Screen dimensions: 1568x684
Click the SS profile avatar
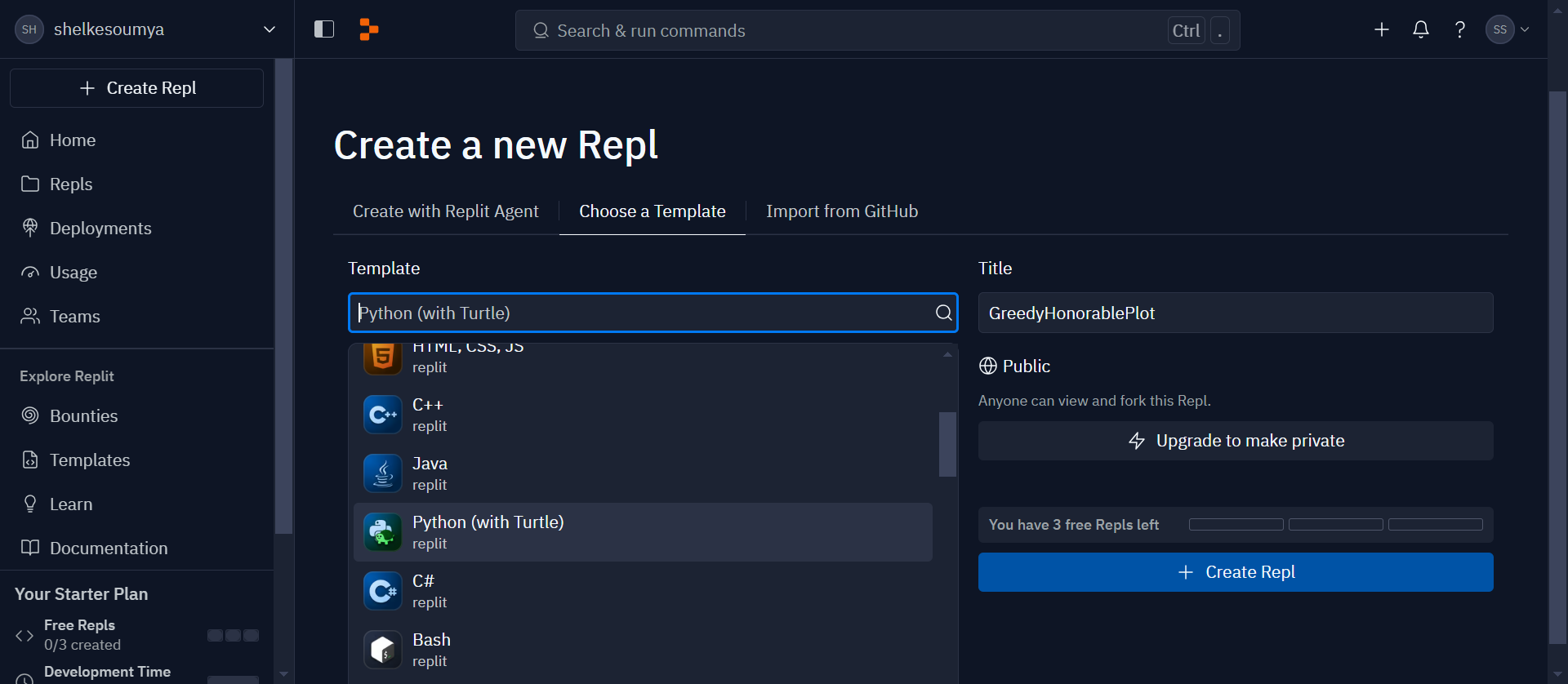pos(1499,29)
